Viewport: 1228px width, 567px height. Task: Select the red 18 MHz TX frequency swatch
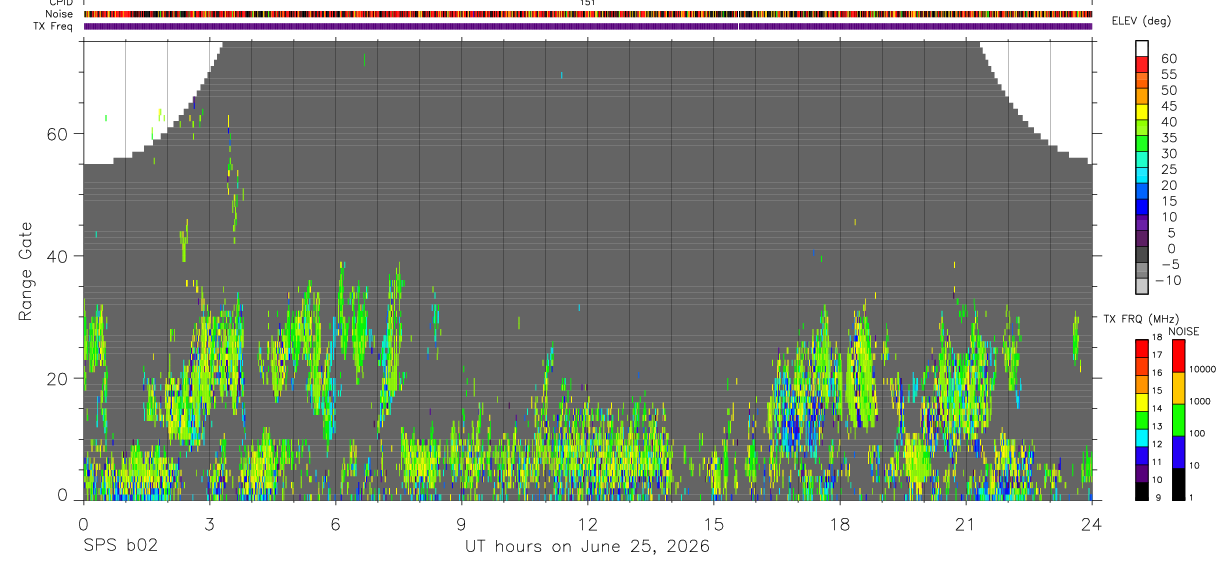click(1141, 347)
